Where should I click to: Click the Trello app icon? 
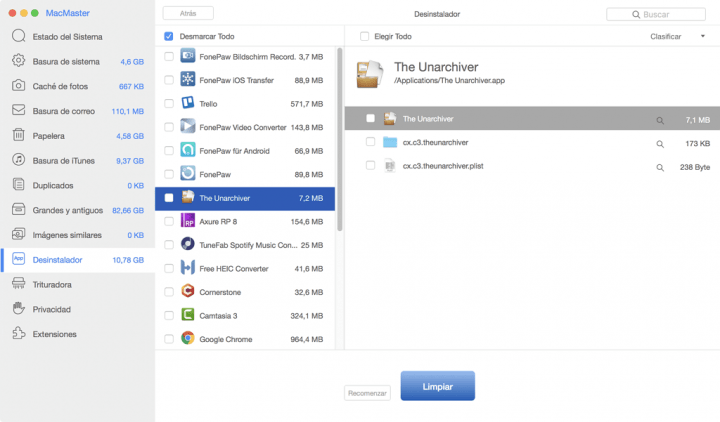(187, 103)
